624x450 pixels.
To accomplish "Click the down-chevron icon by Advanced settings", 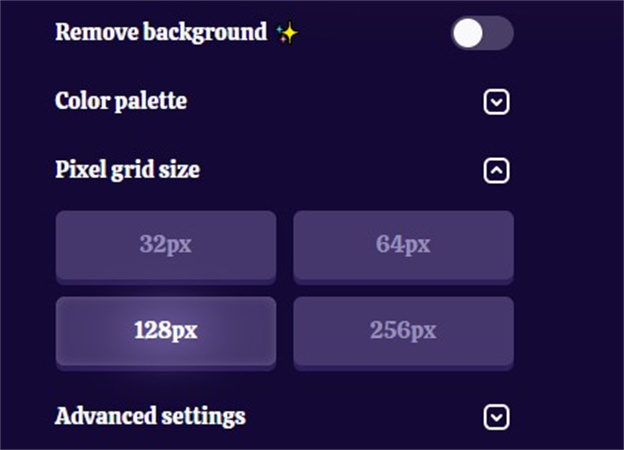I will [x=496, y=417].
